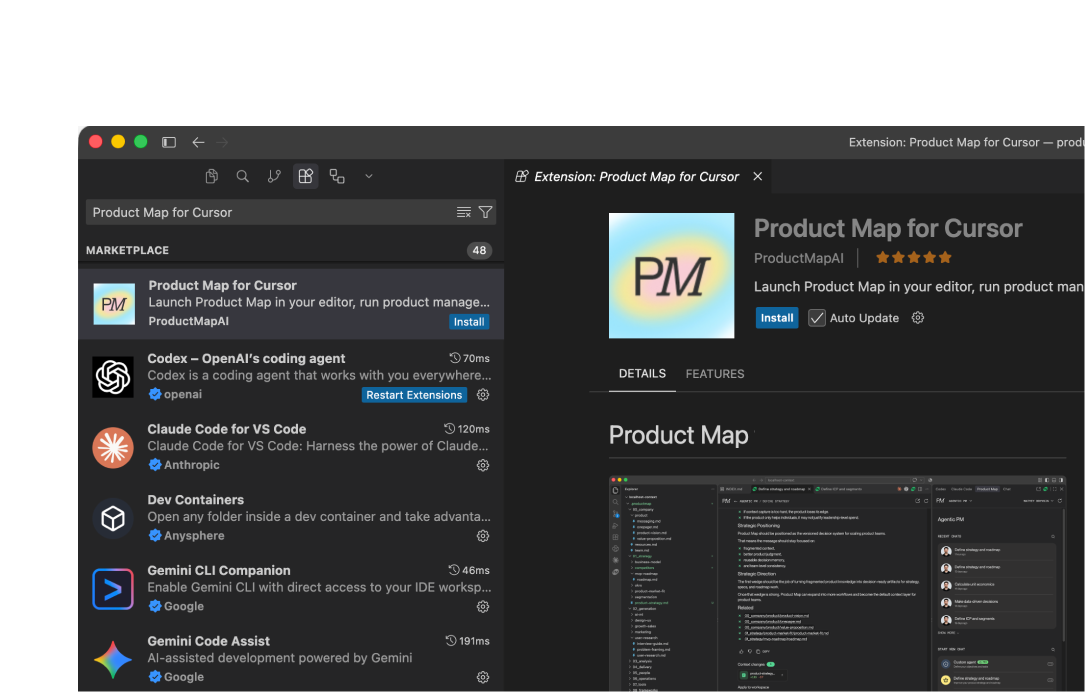Select Gemini CLI Companion extension row
Screen dimensions: 1085x692
(291, 588)
